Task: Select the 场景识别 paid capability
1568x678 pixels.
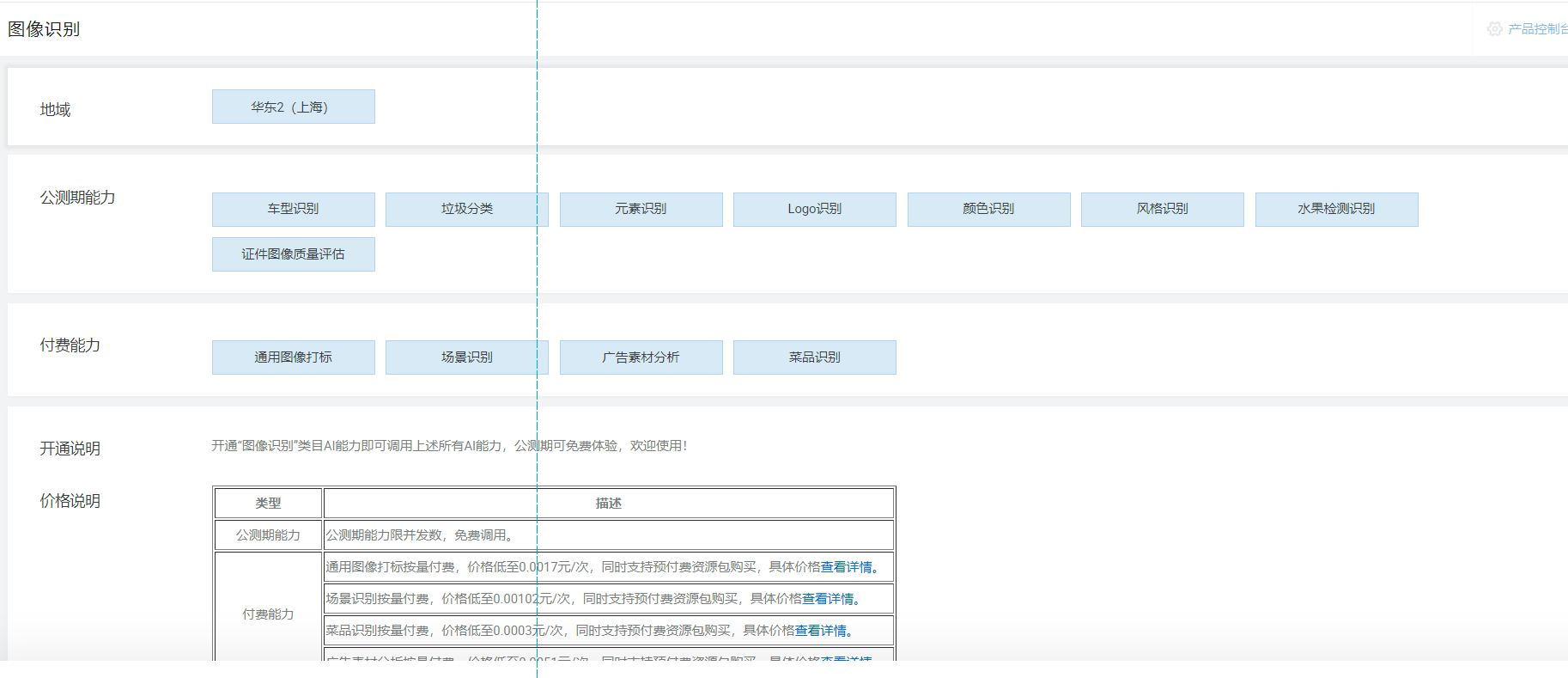Action: (467, 357)
